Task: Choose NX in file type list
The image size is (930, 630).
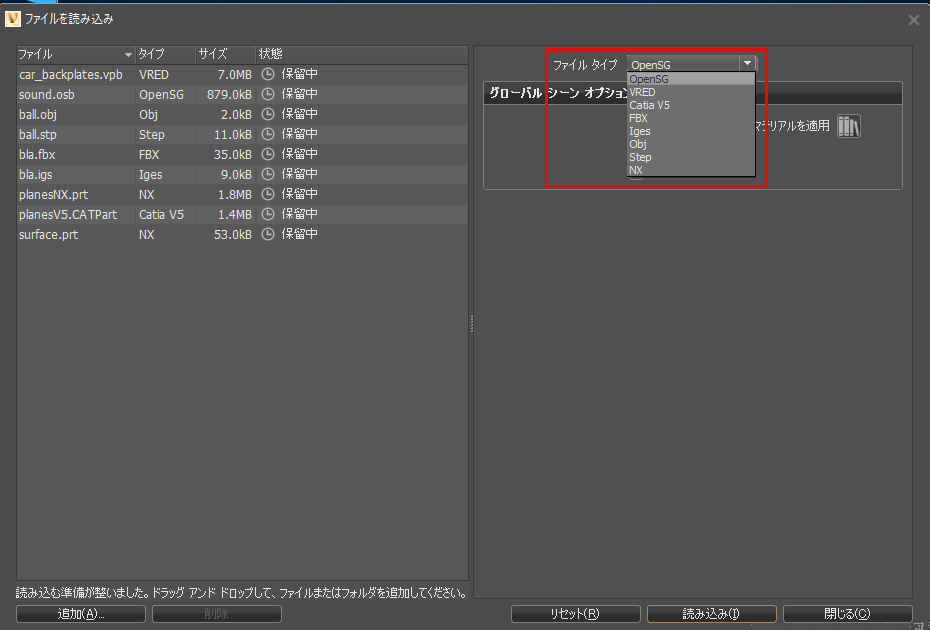Action: click(x=691, y=170)
